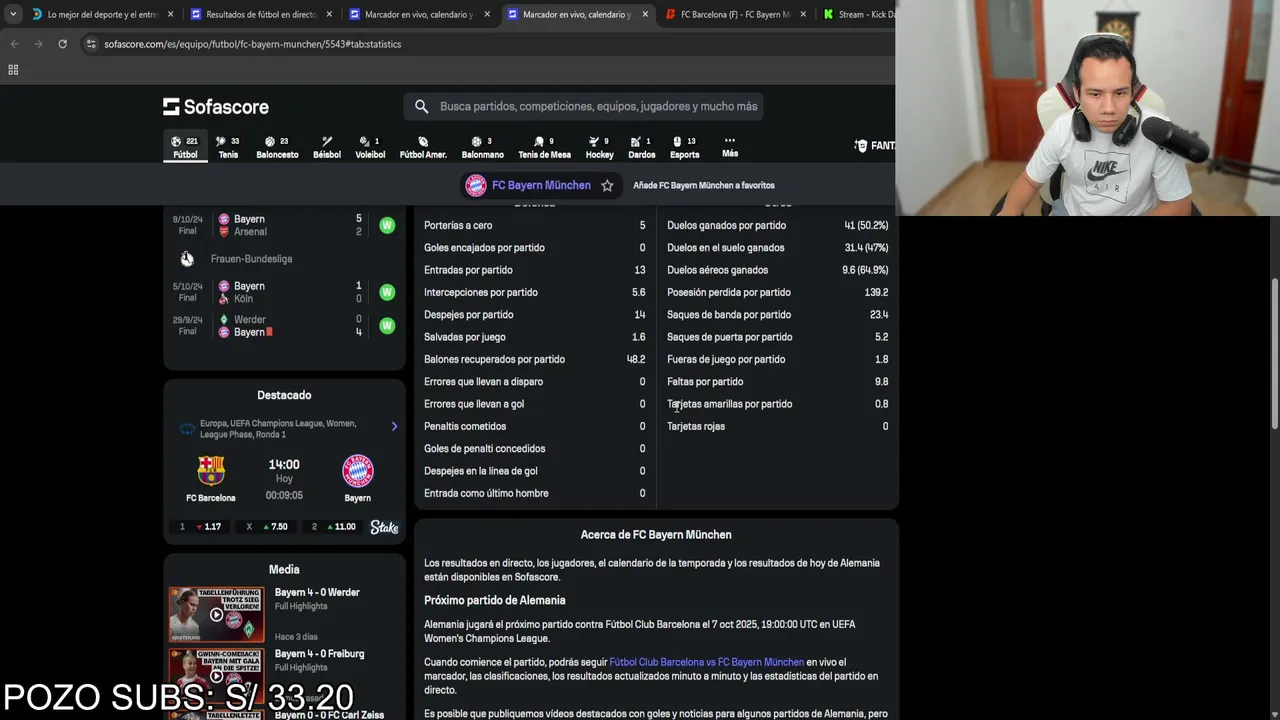Image resolution: width=1280 pixels, height=720 pixels.
Task: Click 'Añade FC Bayern München a favoritos' text
Action: pyautogui.click(x=704, y=185)
